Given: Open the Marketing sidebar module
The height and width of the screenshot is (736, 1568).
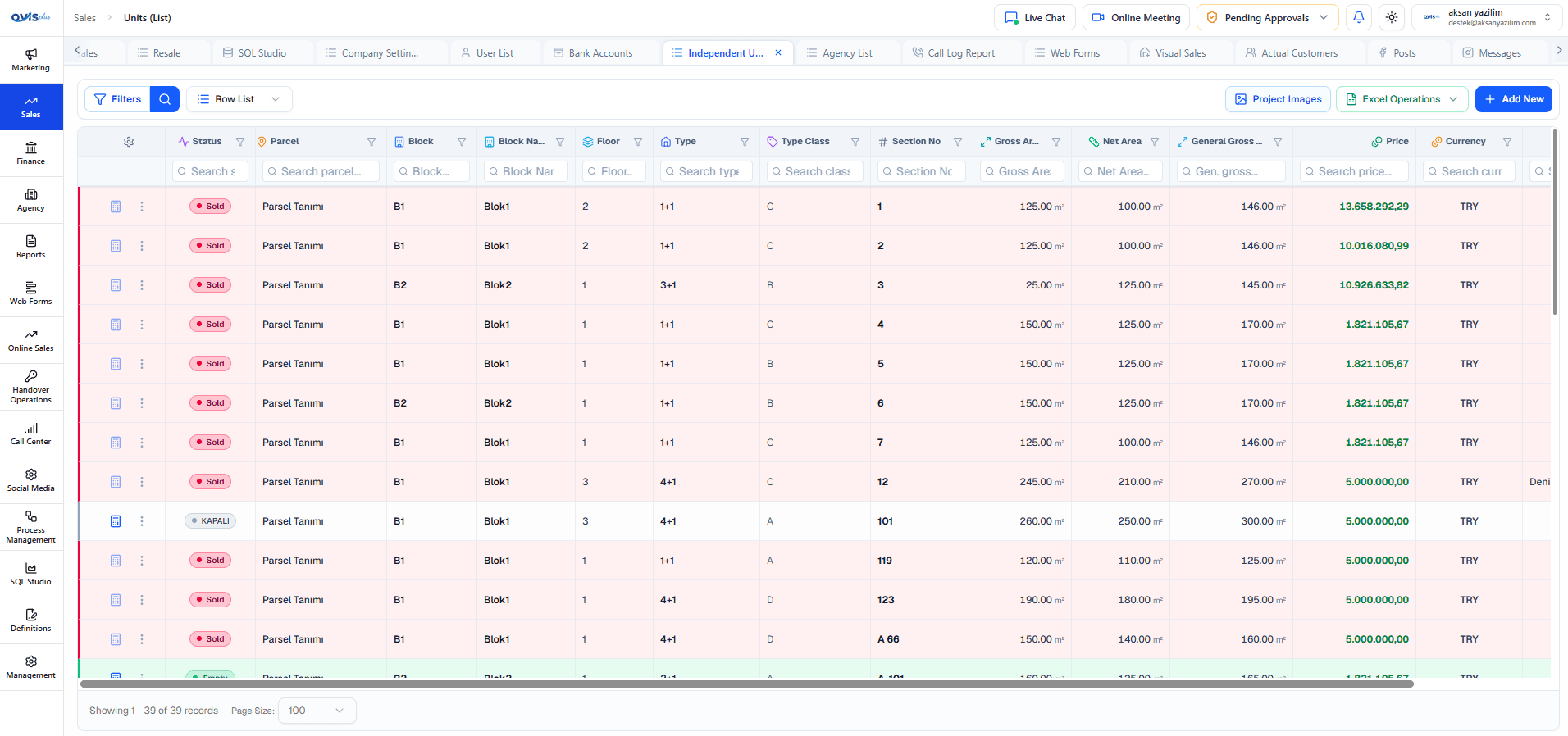Looking at the screenshot, I should [31, 60].
